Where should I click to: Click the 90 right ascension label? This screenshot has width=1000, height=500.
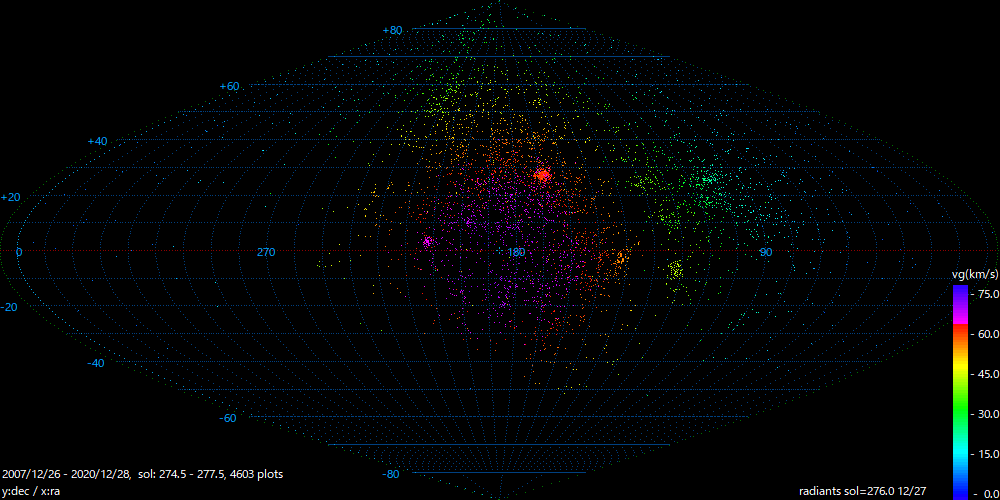(766, 252)
